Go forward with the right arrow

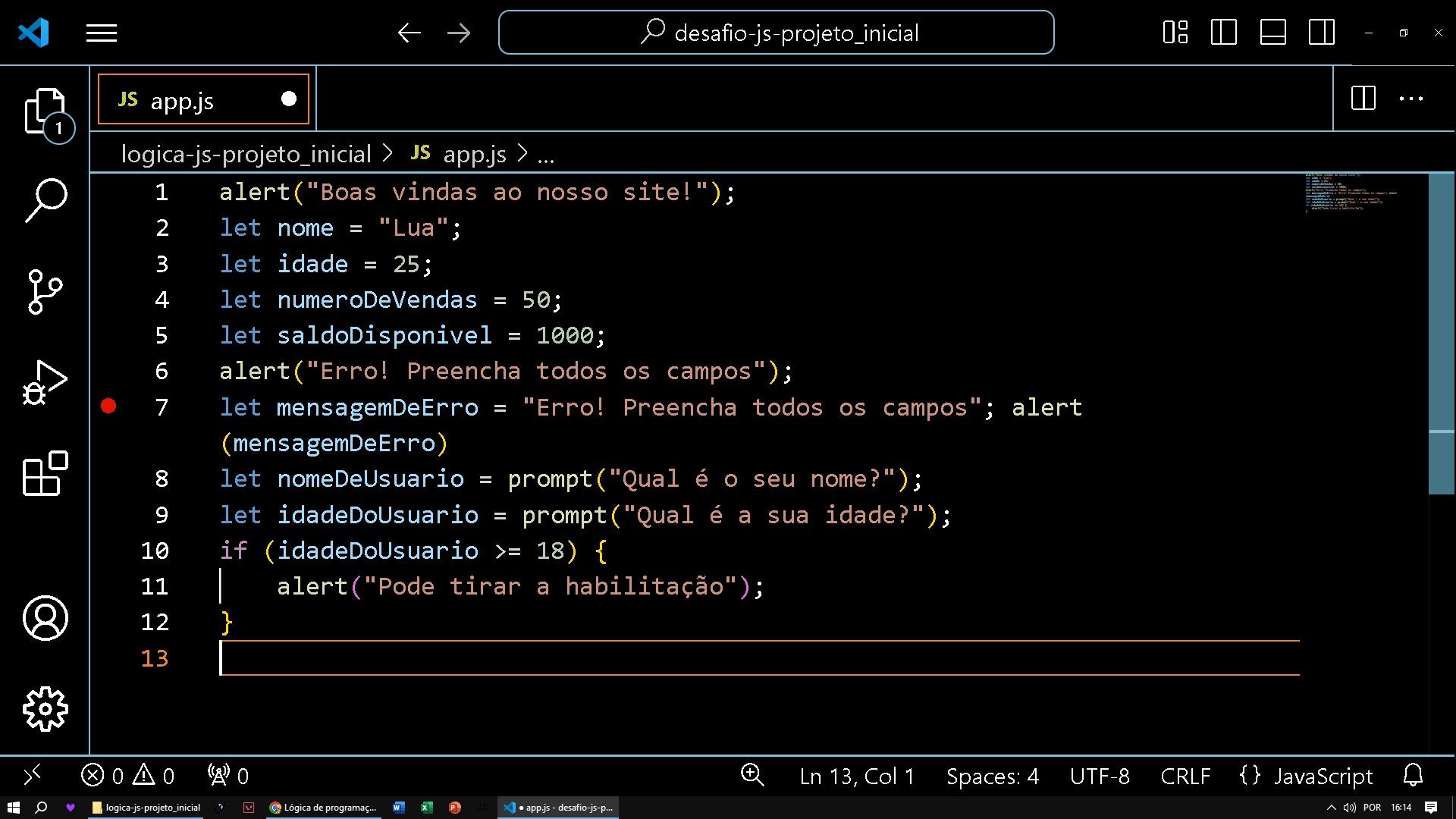[459, 33]
